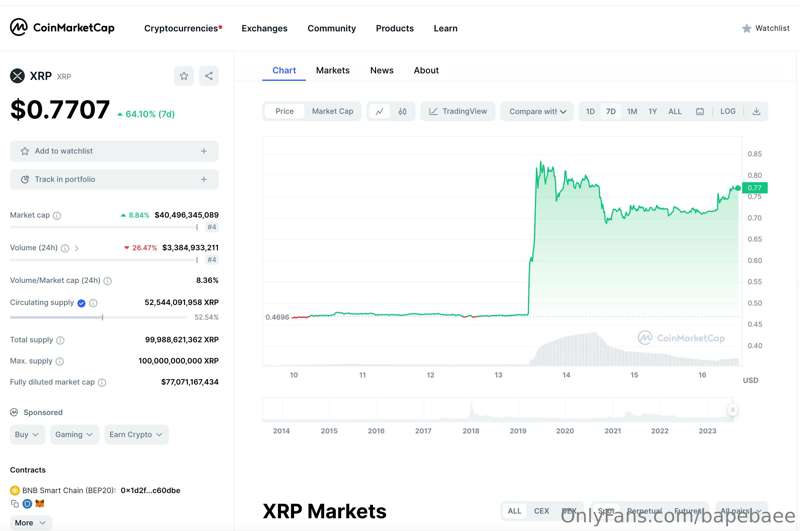Click the Track in portfolio button
The height and width of the screenshot is (531, 800).
114,179
